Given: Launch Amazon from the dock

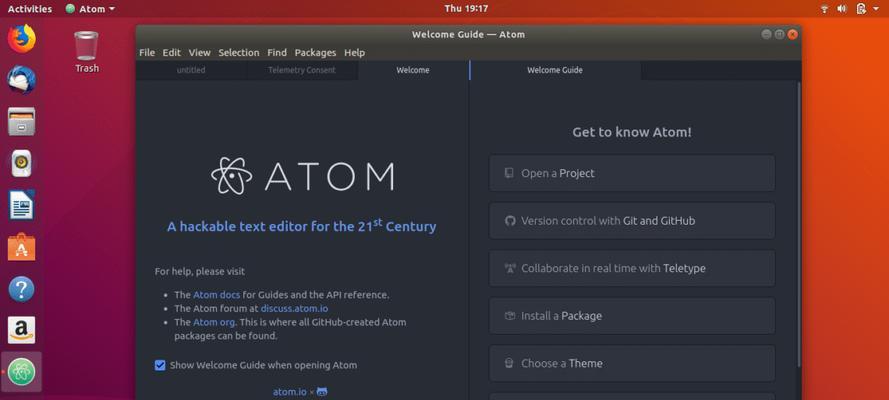Looking at the screenshot, I should [22, 330].
